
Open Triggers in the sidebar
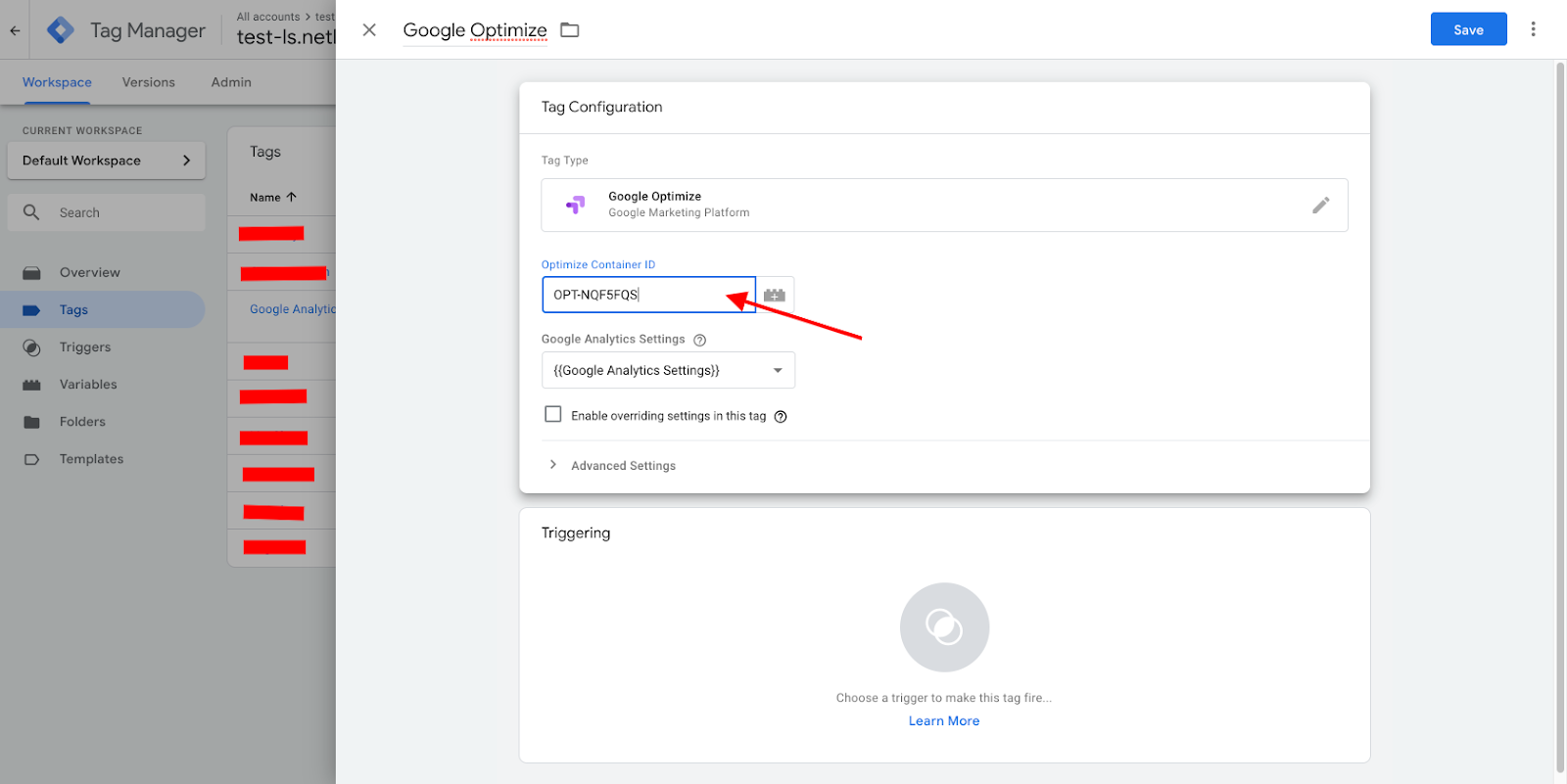pyautogui.click(x=85, y=347)
